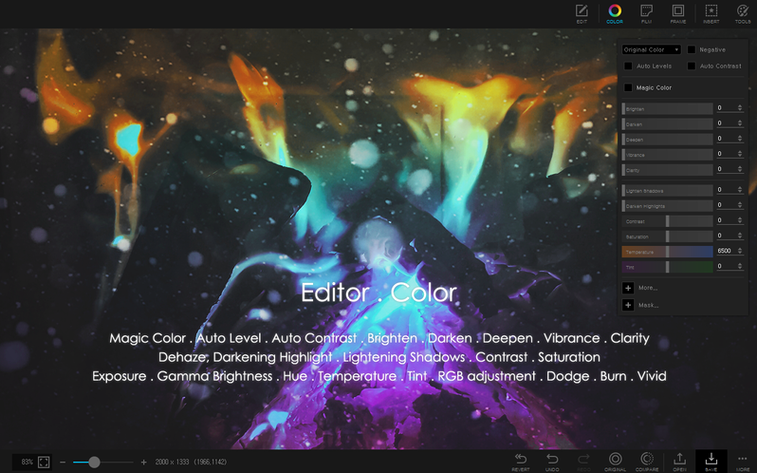Viewport: 757px width, 473px height.
Task: Click the zoom slider handle
Action: 94,462
